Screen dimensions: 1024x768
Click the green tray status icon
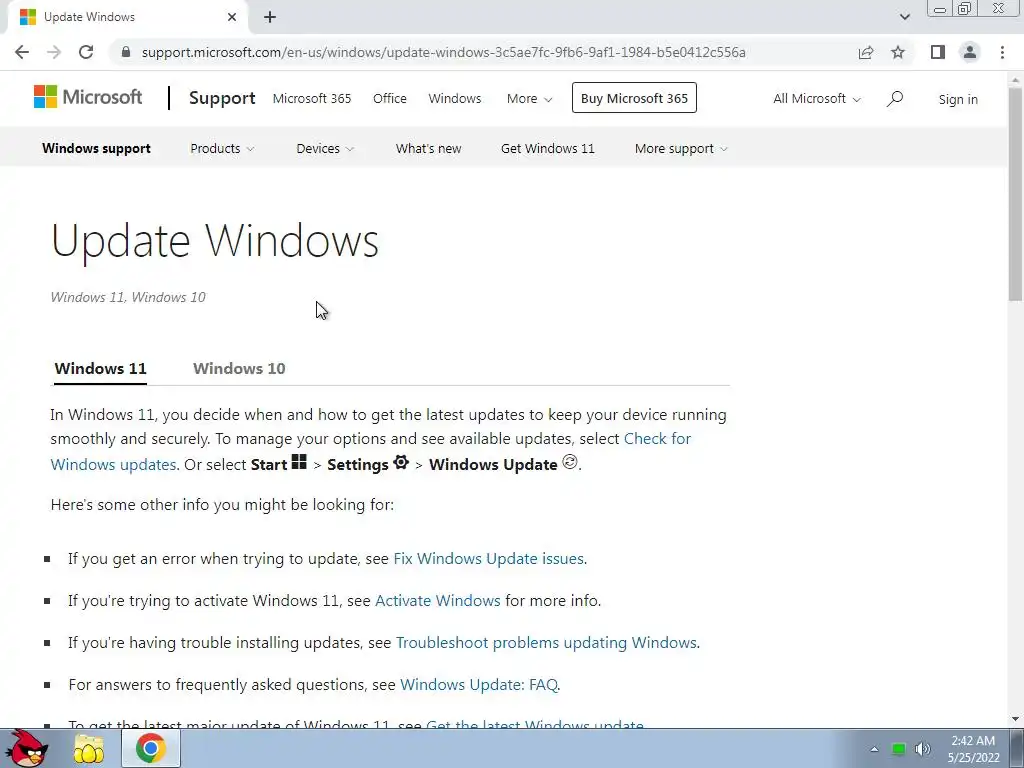point(899,749)
